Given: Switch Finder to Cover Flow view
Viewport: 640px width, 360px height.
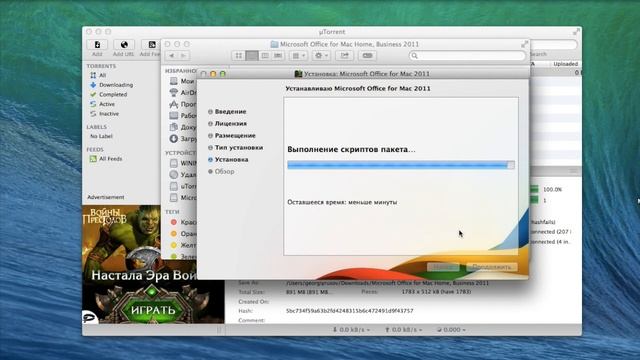Looking at the screenshot, I should tap(278, 56).
